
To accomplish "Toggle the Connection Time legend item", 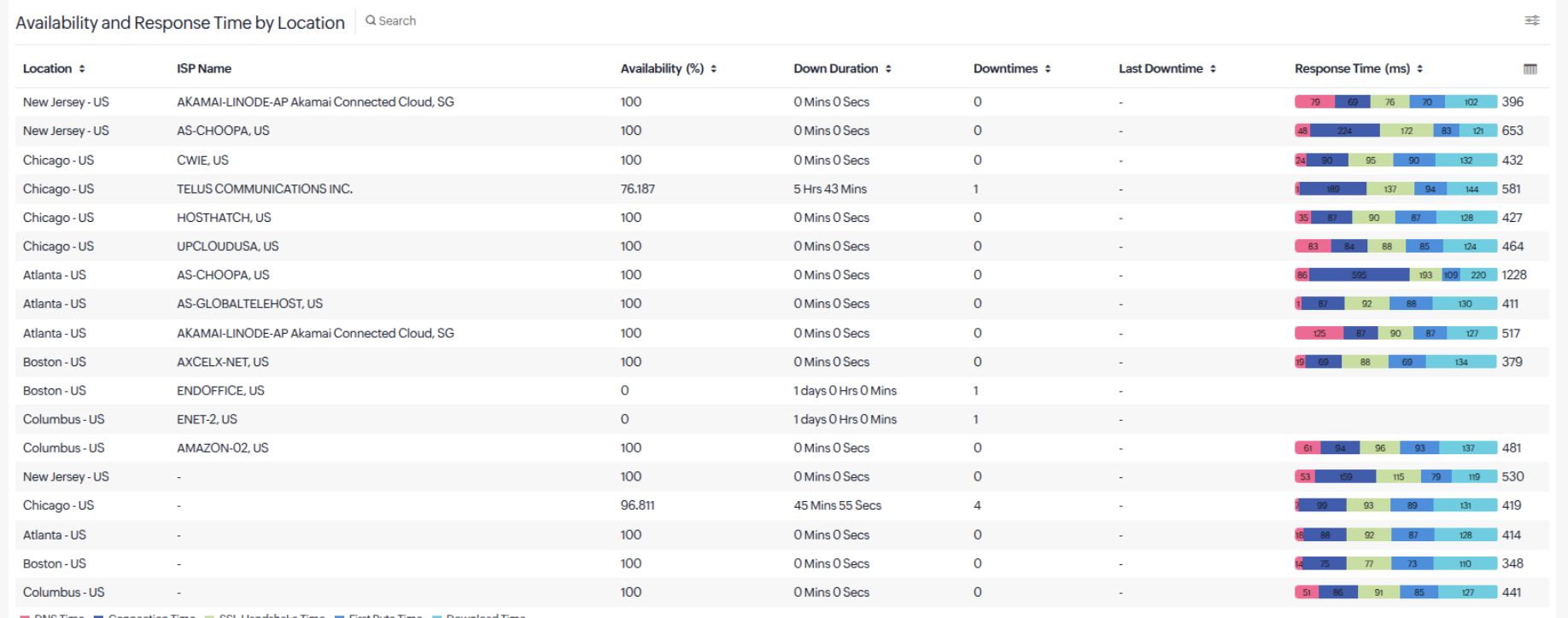I will (145, 615).
